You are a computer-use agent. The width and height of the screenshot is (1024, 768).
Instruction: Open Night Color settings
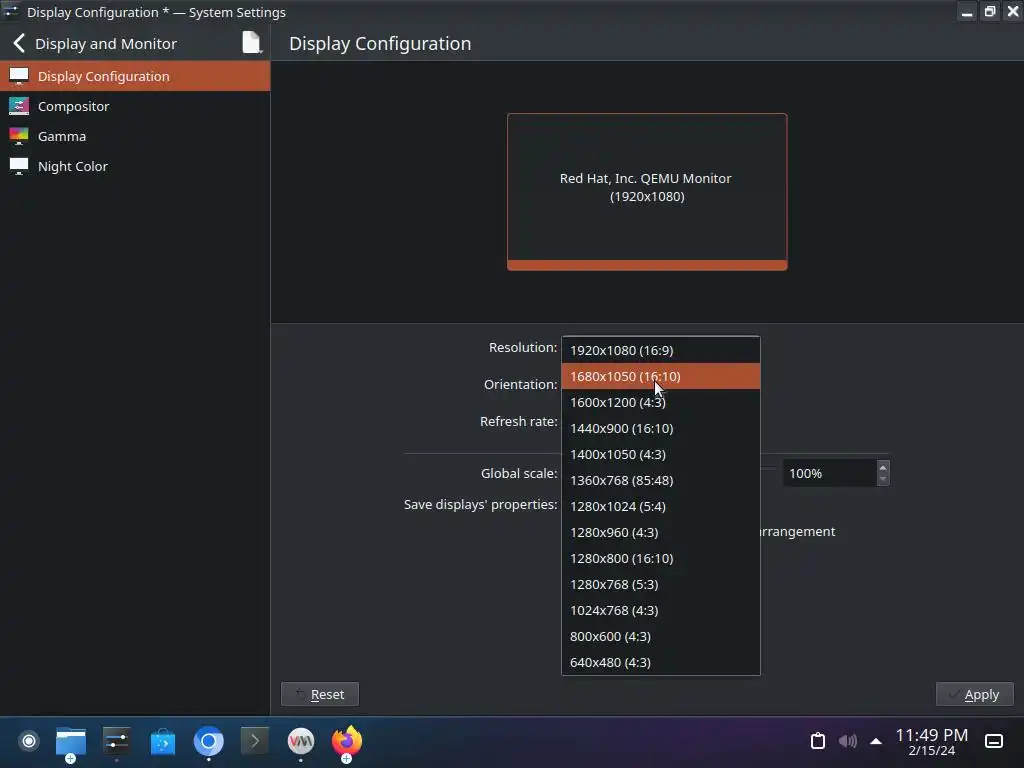[135, 166]
